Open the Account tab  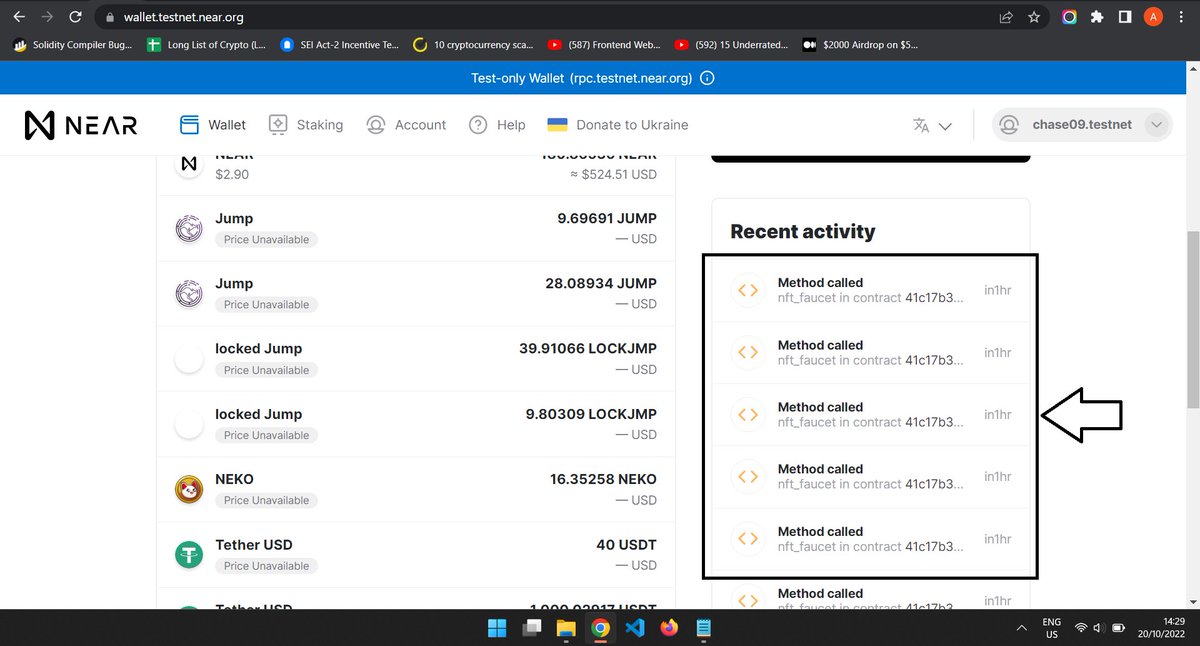click(x=406, y=124)
